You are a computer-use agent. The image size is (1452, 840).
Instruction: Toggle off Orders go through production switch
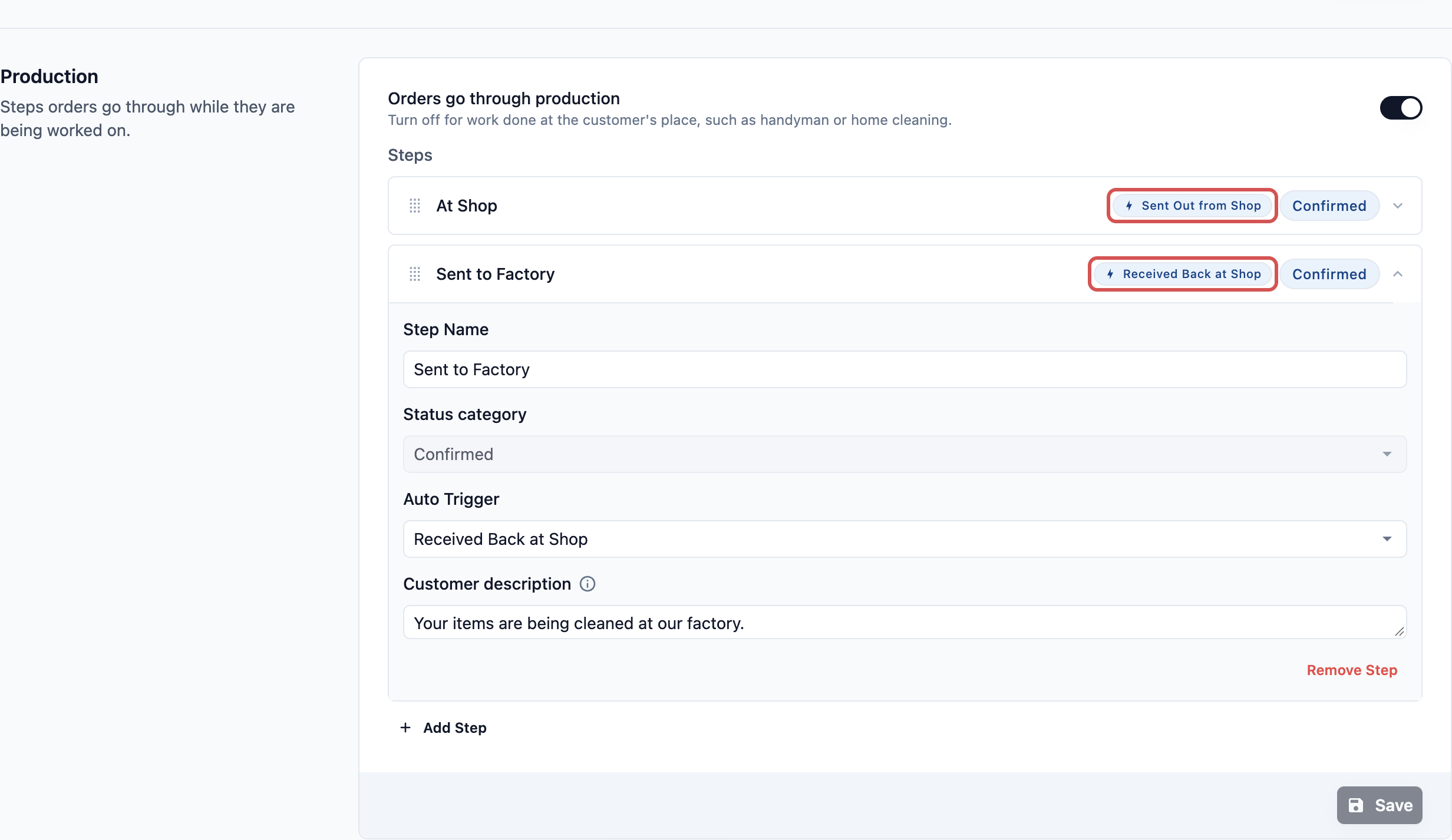[1401, 108]
